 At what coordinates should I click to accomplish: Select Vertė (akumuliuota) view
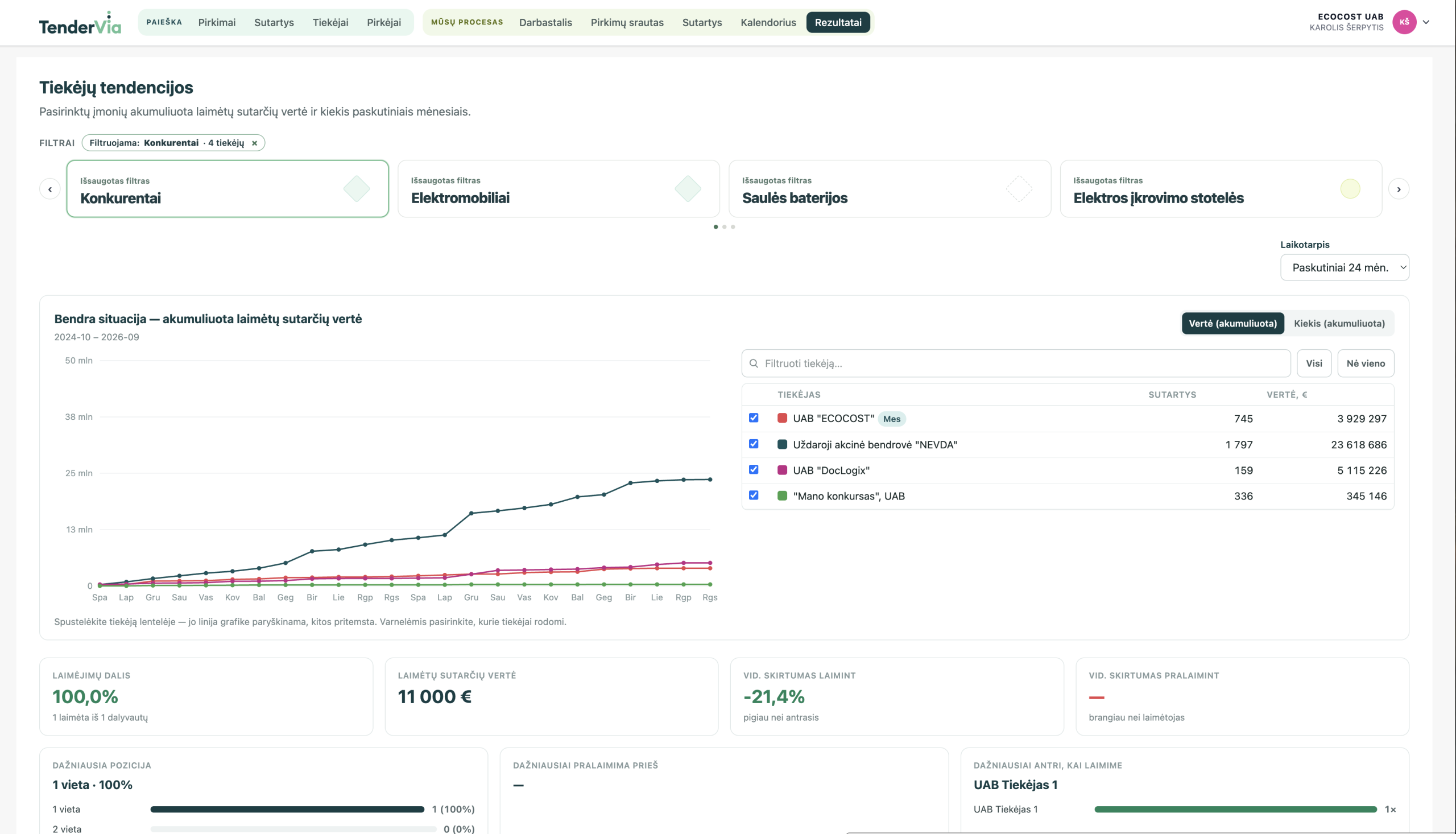pyautogui.click(x=1232, y=324)
